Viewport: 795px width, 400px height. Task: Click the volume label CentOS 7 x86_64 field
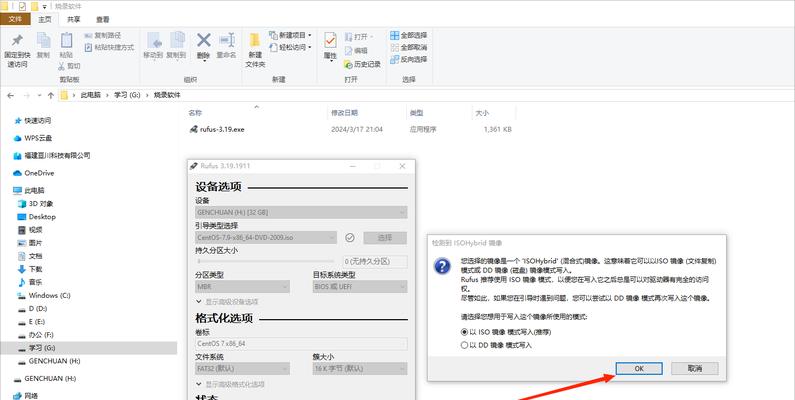coord(301,344)
